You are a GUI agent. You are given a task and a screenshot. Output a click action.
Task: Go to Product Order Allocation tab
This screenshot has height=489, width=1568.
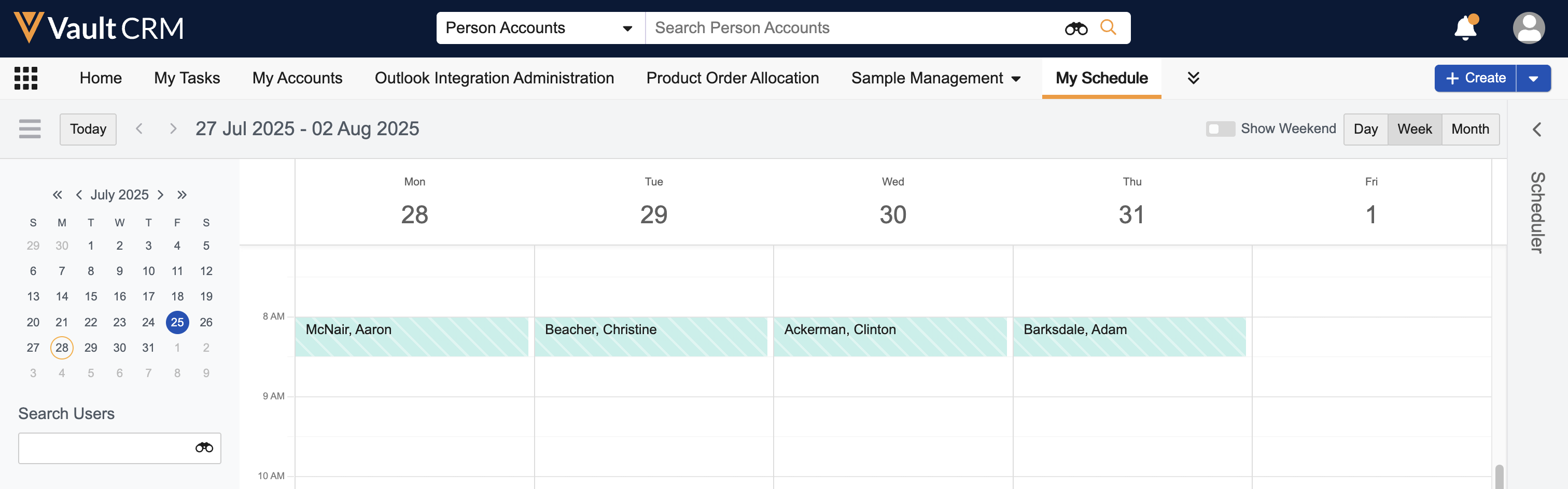click(x=732, y=78)
